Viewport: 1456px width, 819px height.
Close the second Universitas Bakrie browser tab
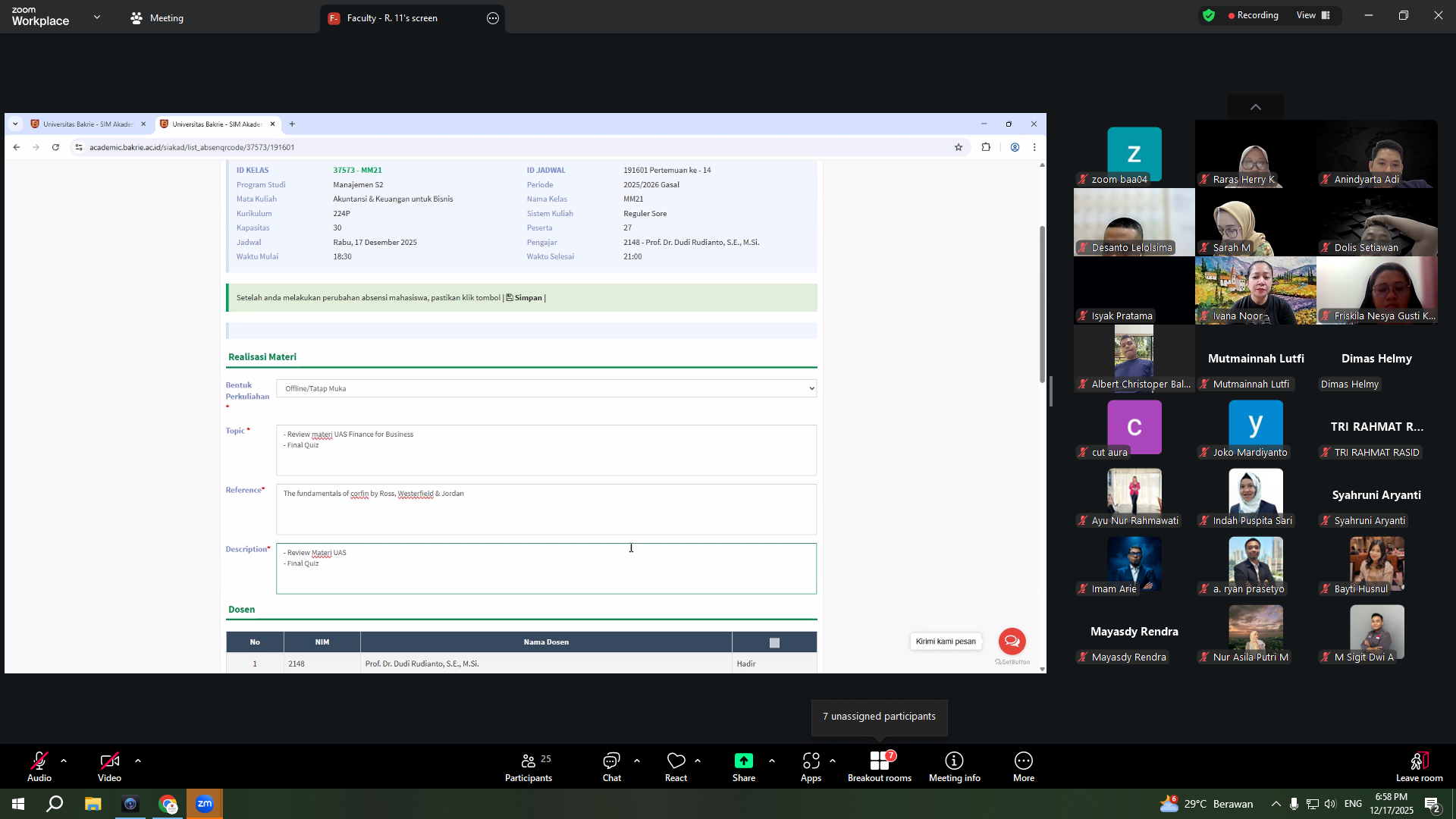[x=272, y=124]
